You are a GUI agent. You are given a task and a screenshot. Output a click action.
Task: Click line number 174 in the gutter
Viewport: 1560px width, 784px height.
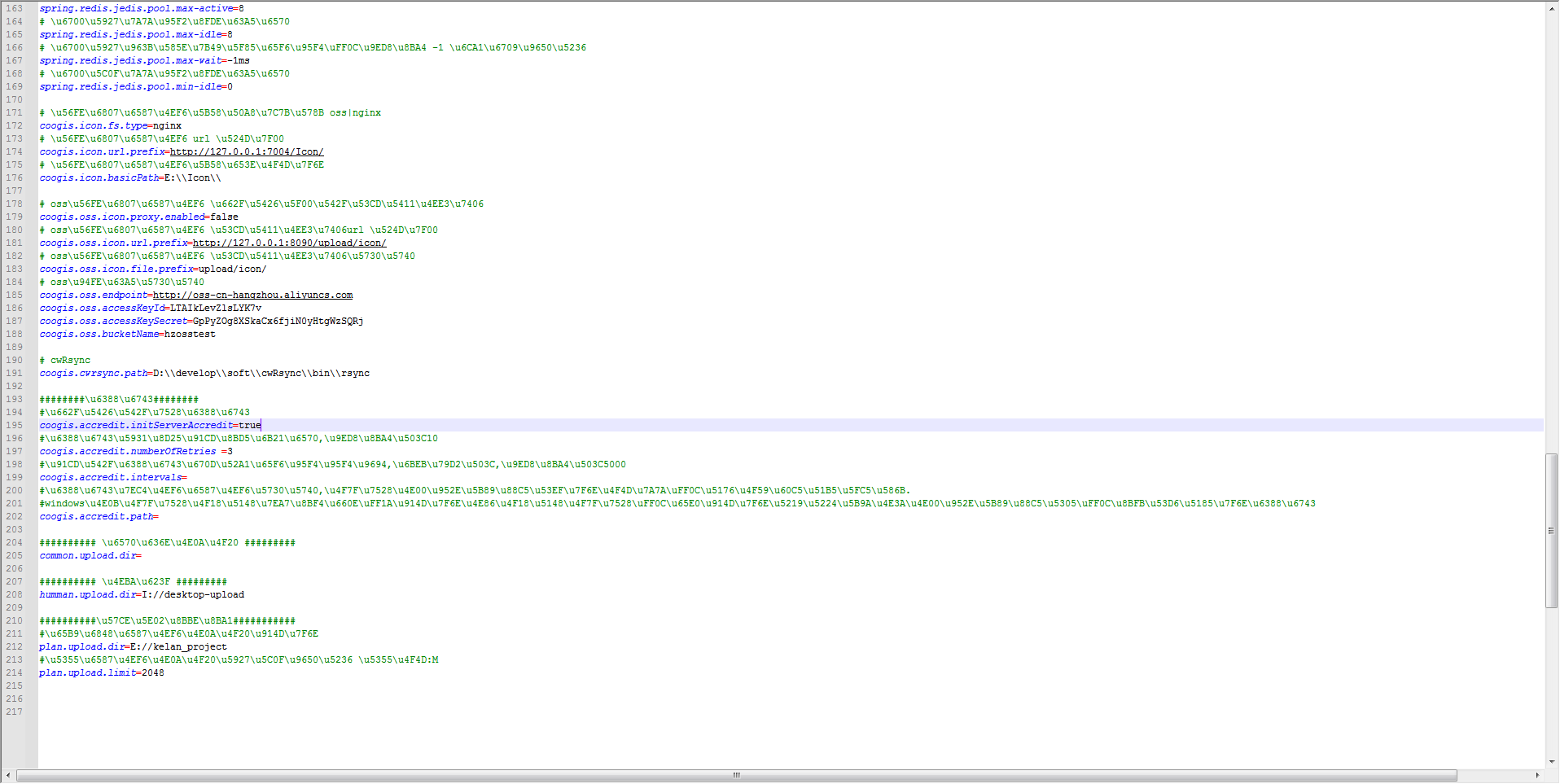coord(14,151)
